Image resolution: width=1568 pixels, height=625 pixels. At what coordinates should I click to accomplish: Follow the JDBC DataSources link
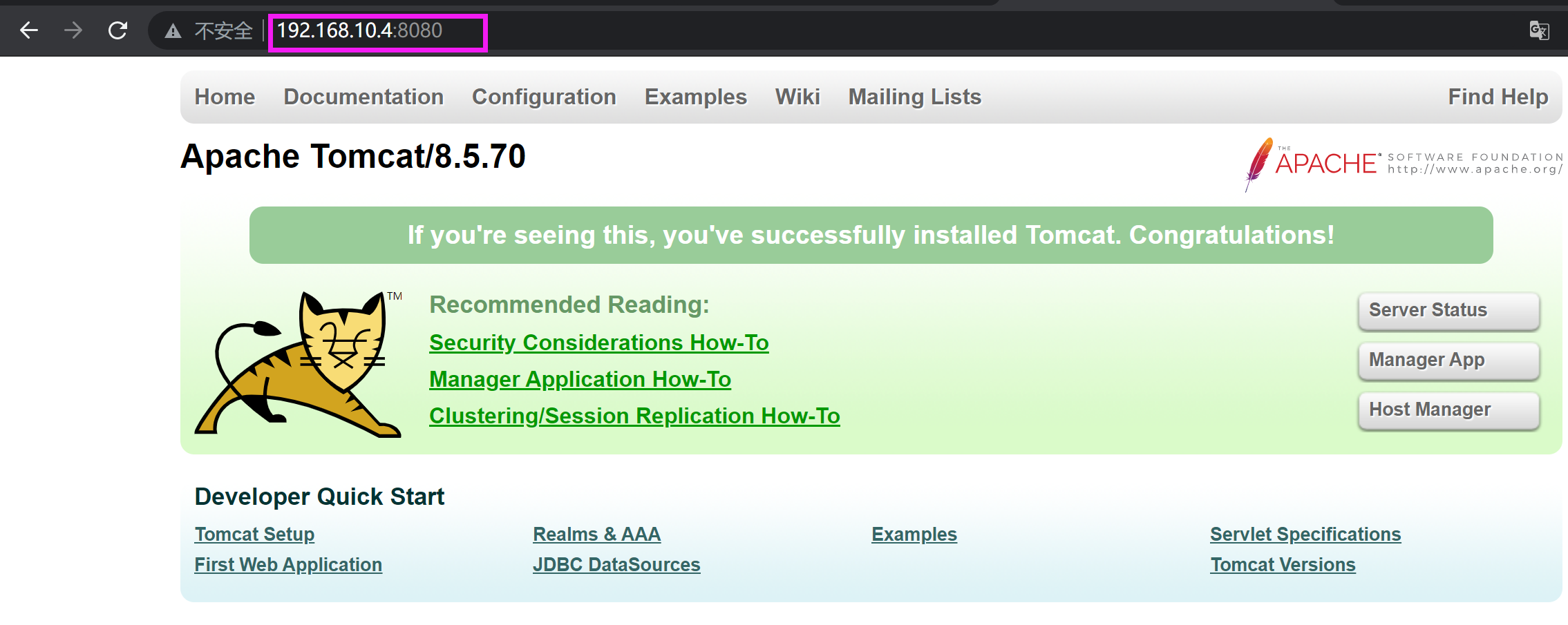616,564
